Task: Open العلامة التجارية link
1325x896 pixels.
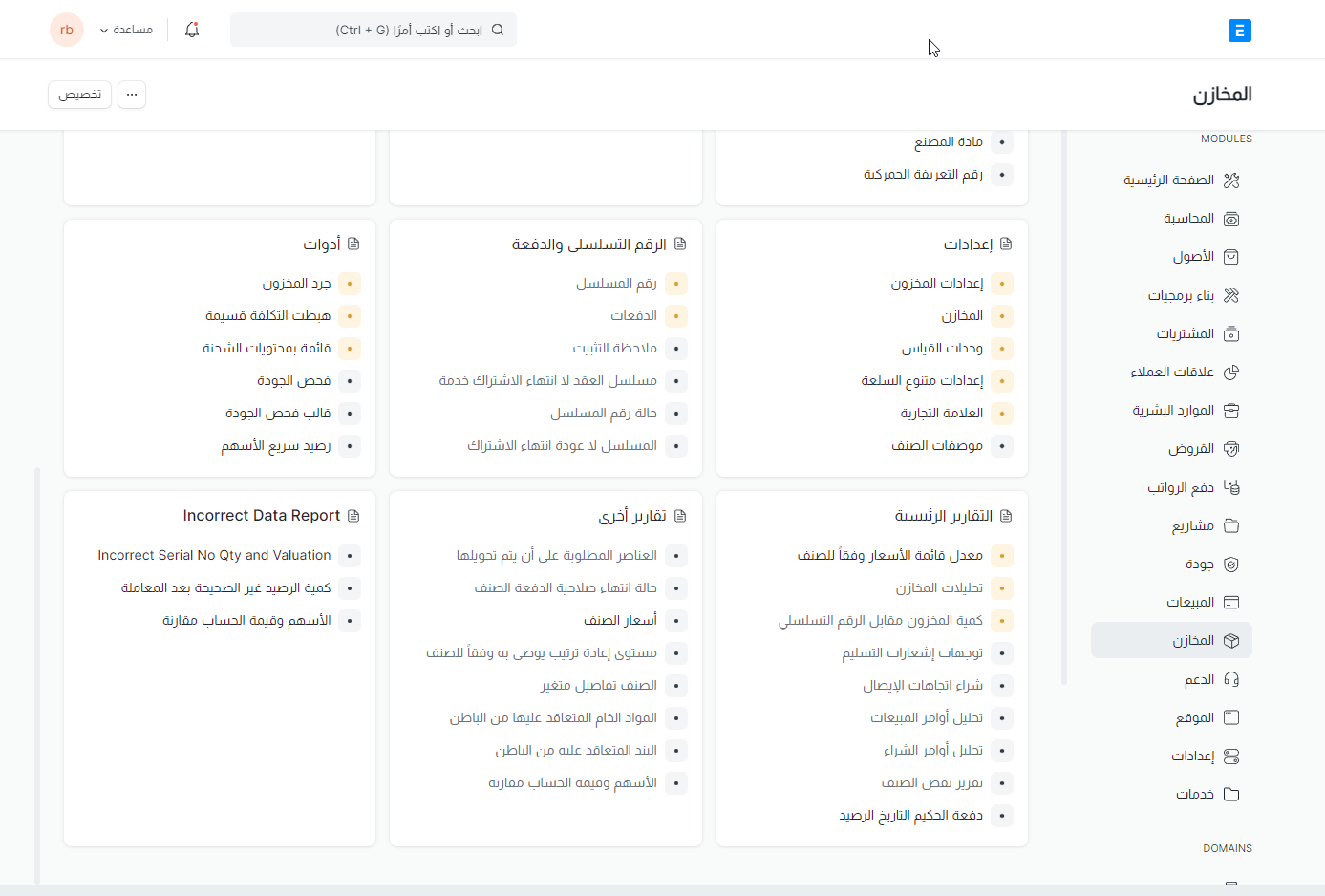Action: [x=942, y=413]
